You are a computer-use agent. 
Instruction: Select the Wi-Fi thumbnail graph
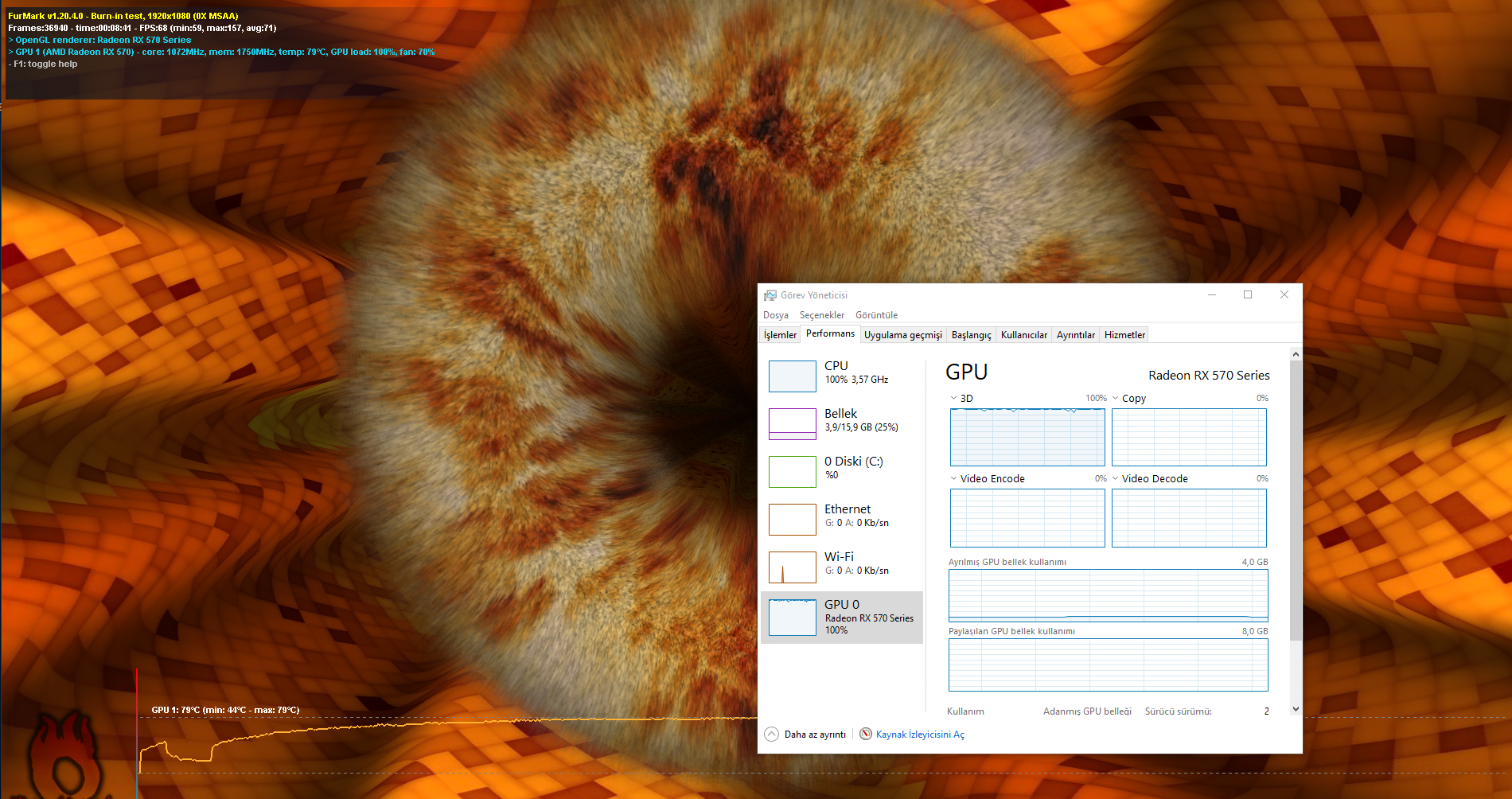point(793,567)
